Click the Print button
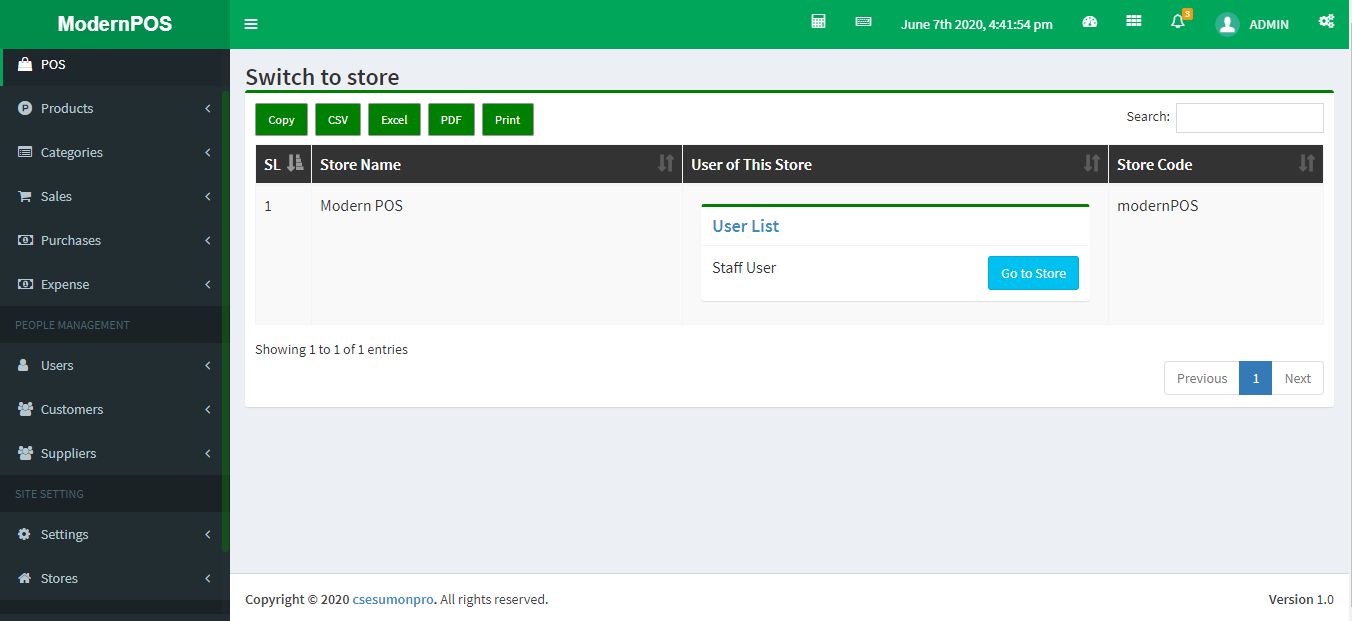This screenshot has height=621, width=1352. 508,120
